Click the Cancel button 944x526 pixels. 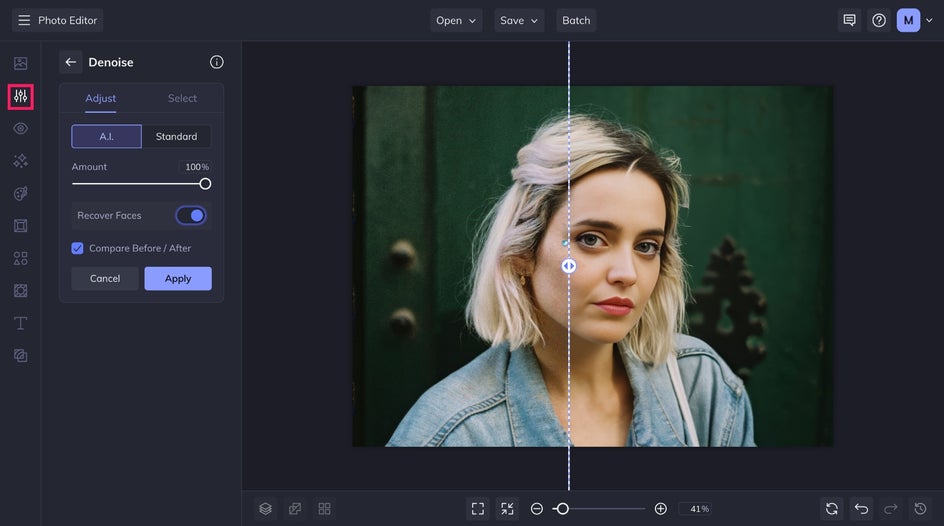click(x=105, y=279)
